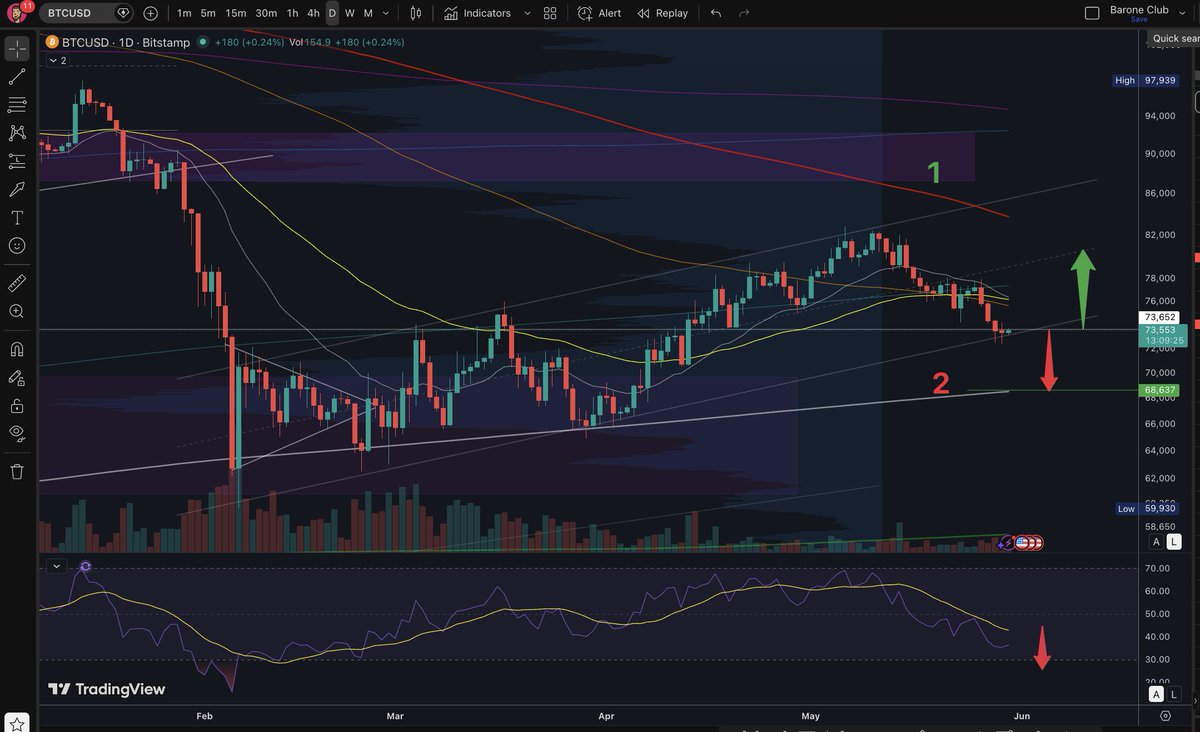Click the green 68,637 price line label
The height and width of the screenshot is (732, 1200).
pyautogui.click(x=1161, y=390)
